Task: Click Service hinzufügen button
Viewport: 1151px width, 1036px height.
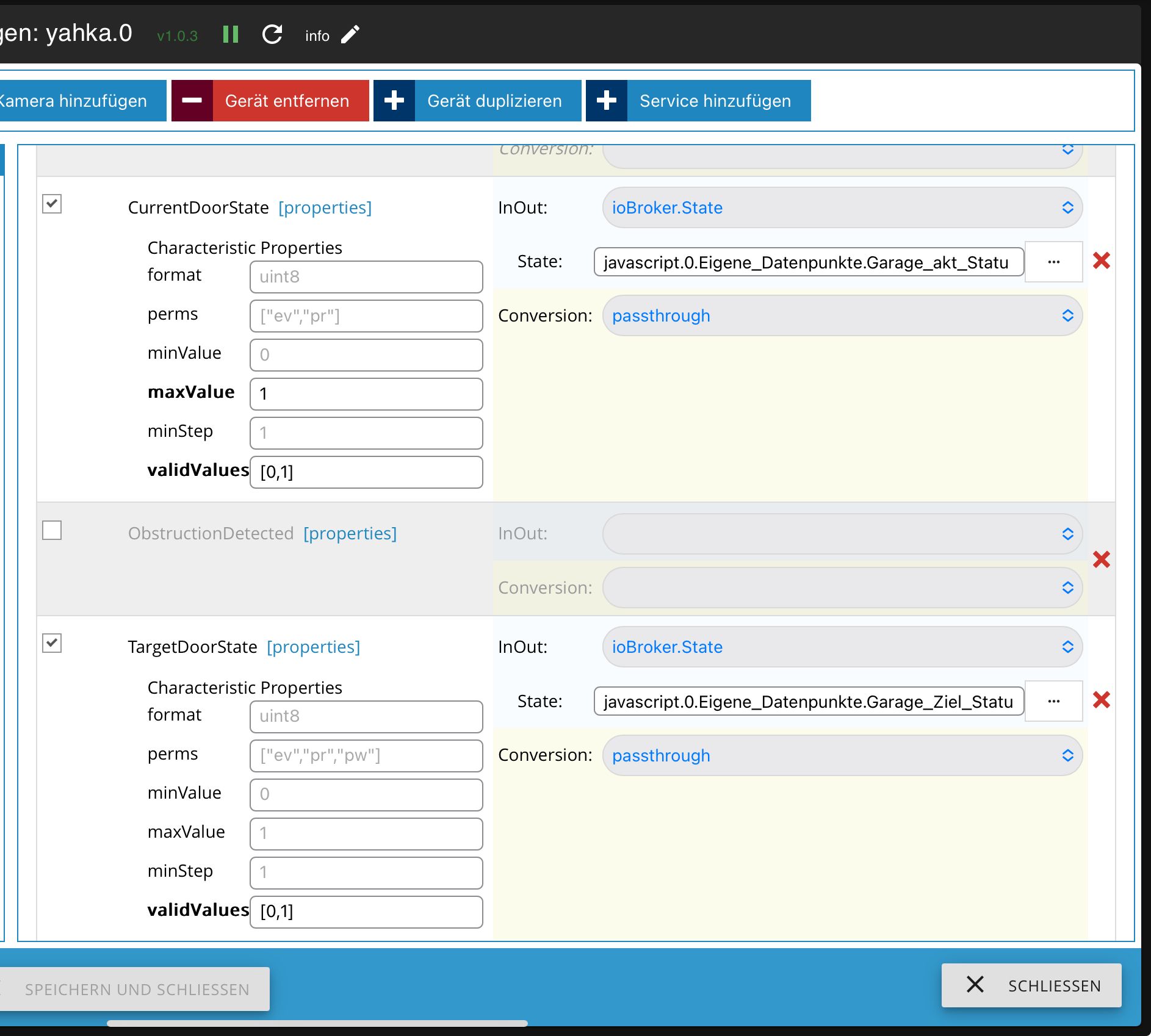Action: tap(698, 101)
